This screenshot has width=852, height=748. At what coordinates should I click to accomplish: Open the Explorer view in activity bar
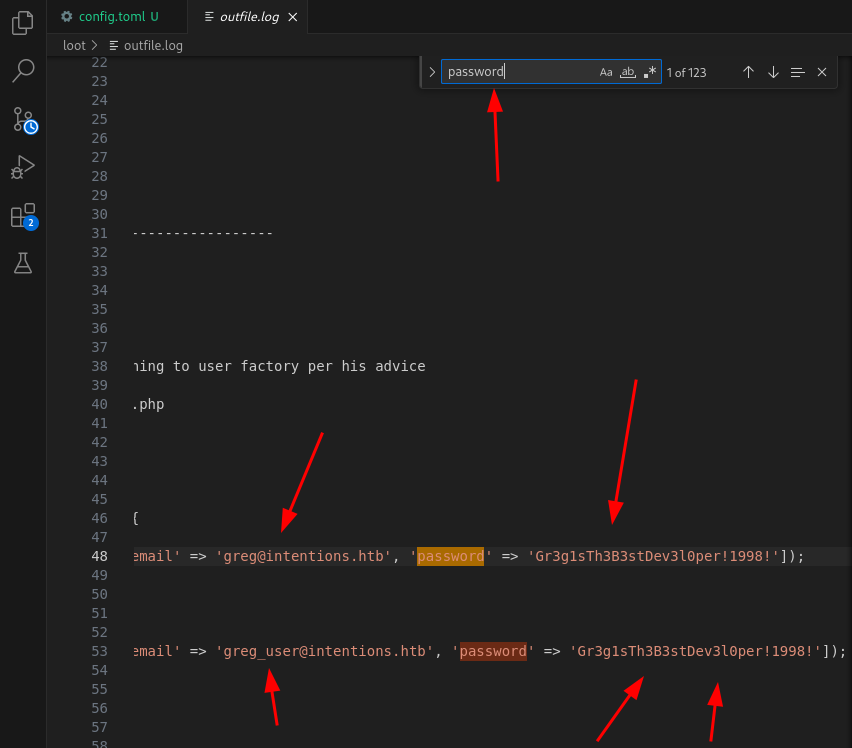coord(22,23)
